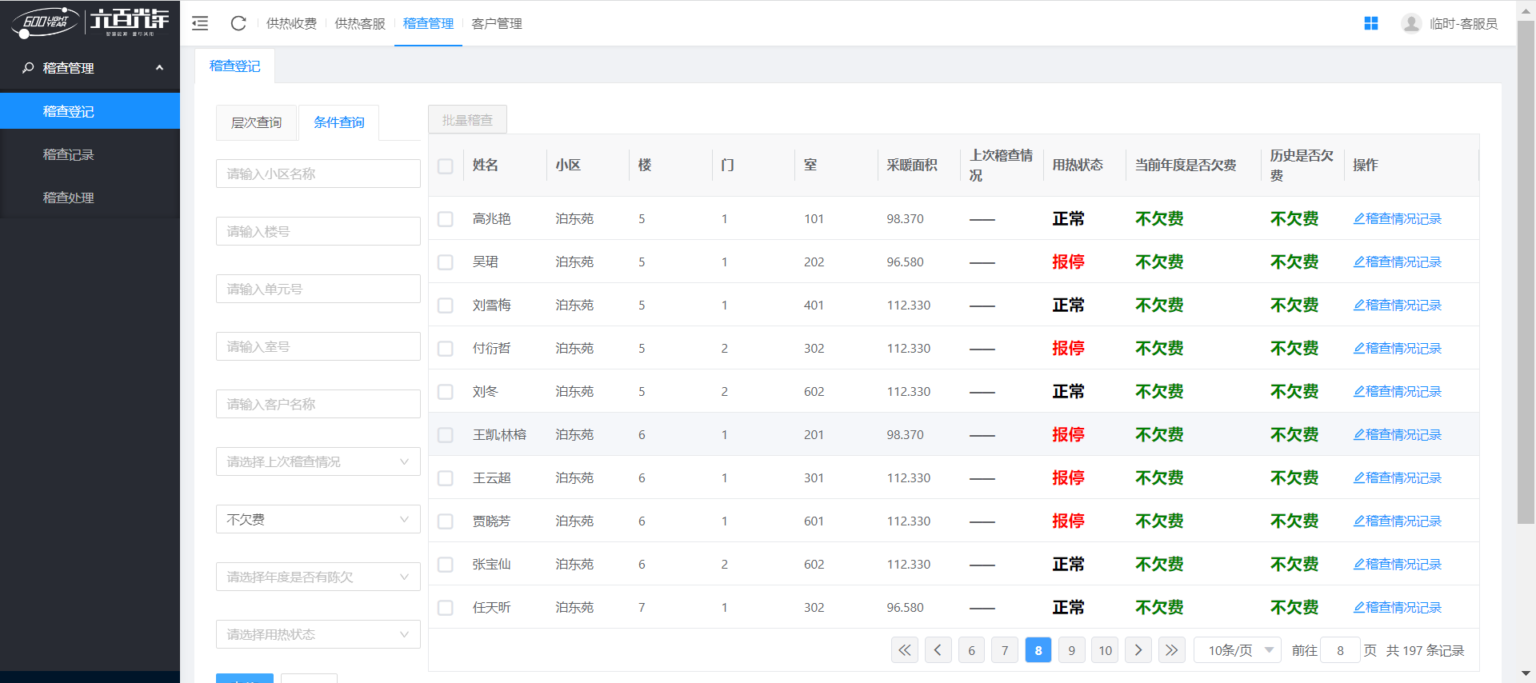Go to previous page arrow
The width and height of the screenshot is (1536, 683).
point(938,650)
